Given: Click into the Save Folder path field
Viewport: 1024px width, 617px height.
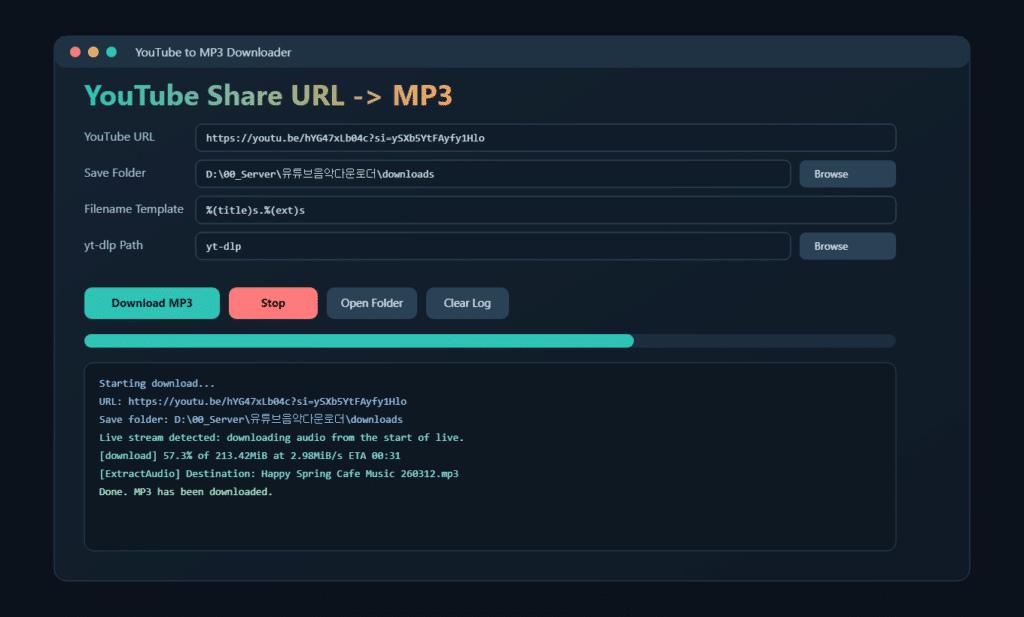Looking at the screenshot, I should click(x=492, y=174).
